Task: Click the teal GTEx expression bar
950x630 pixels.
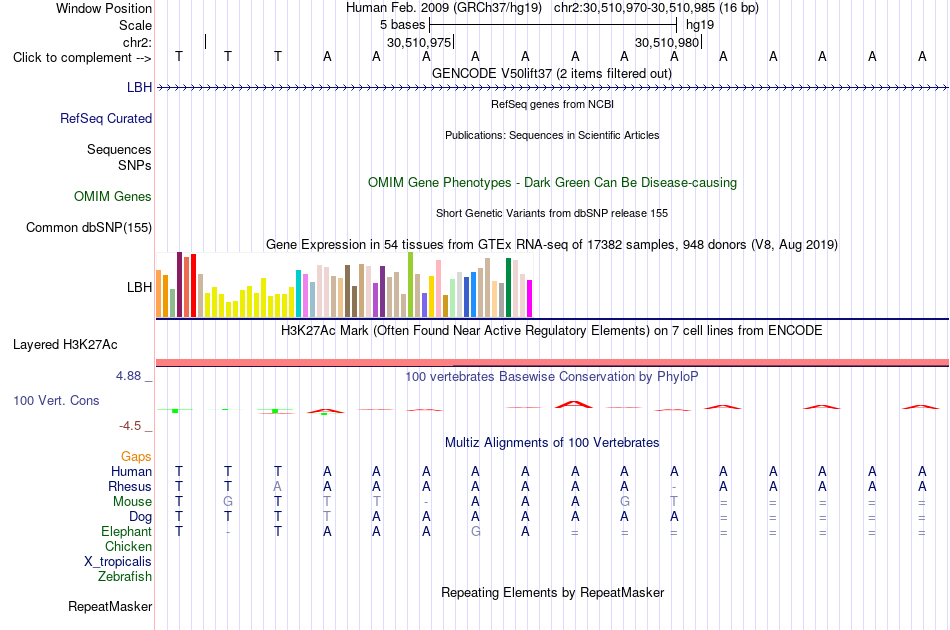Action: (x=299, y=294)
